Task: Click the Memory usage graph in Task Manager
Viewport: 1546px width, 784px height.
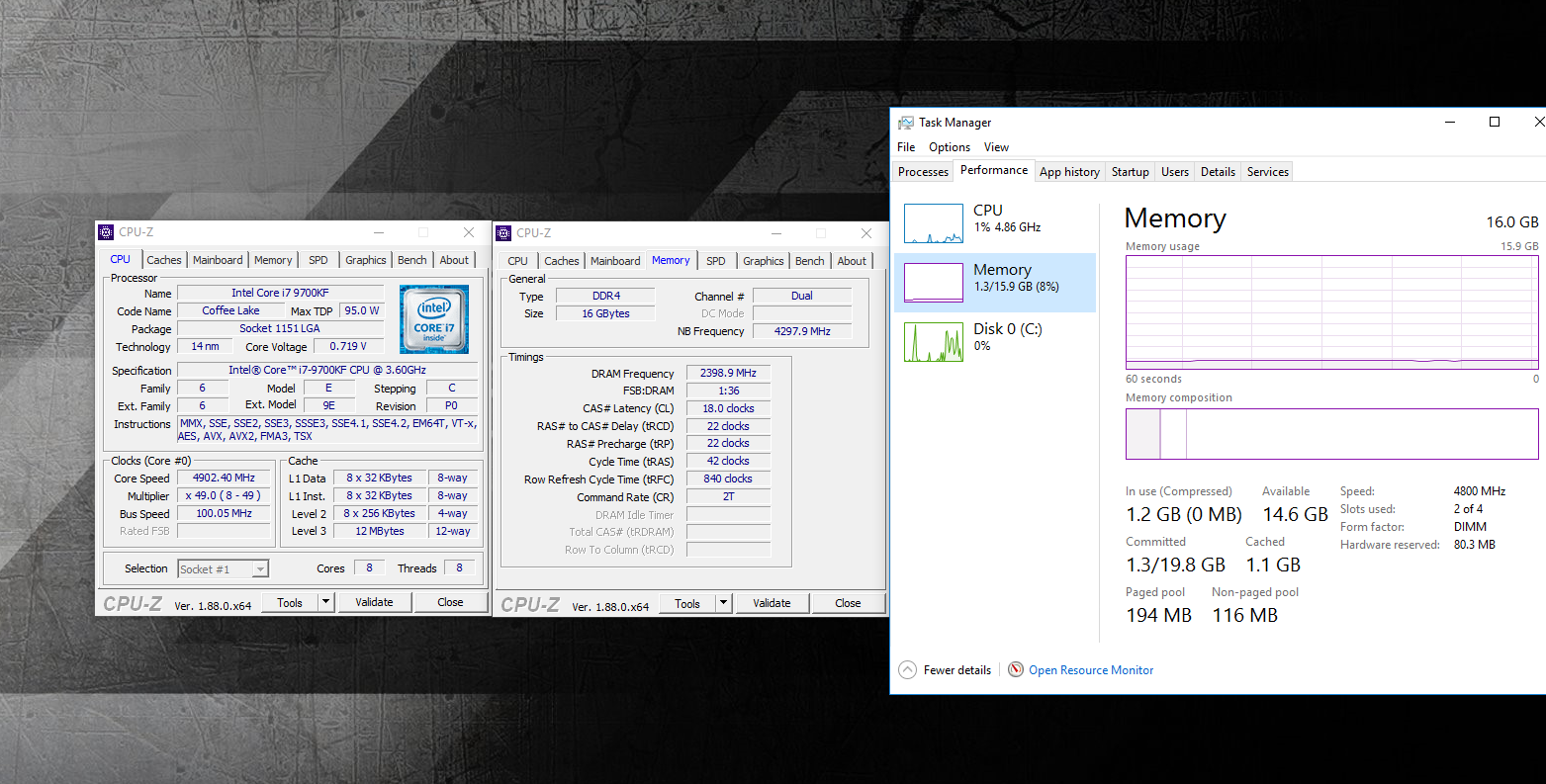Action: pos(1331,312)
